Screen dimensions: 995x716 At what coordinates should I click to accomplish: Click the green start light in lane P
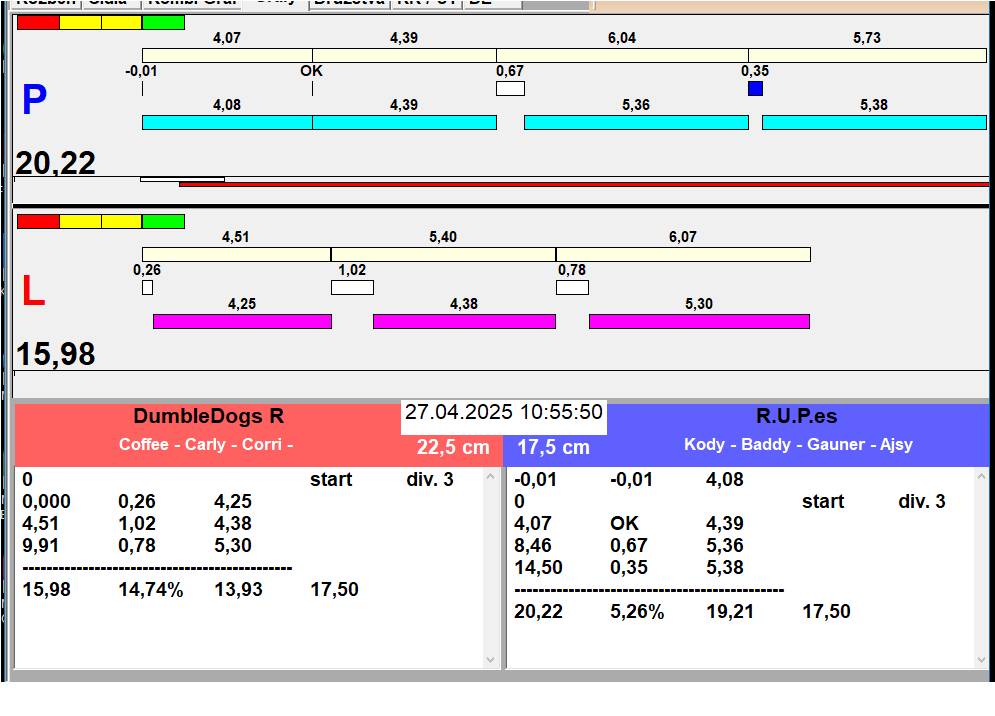163,22
